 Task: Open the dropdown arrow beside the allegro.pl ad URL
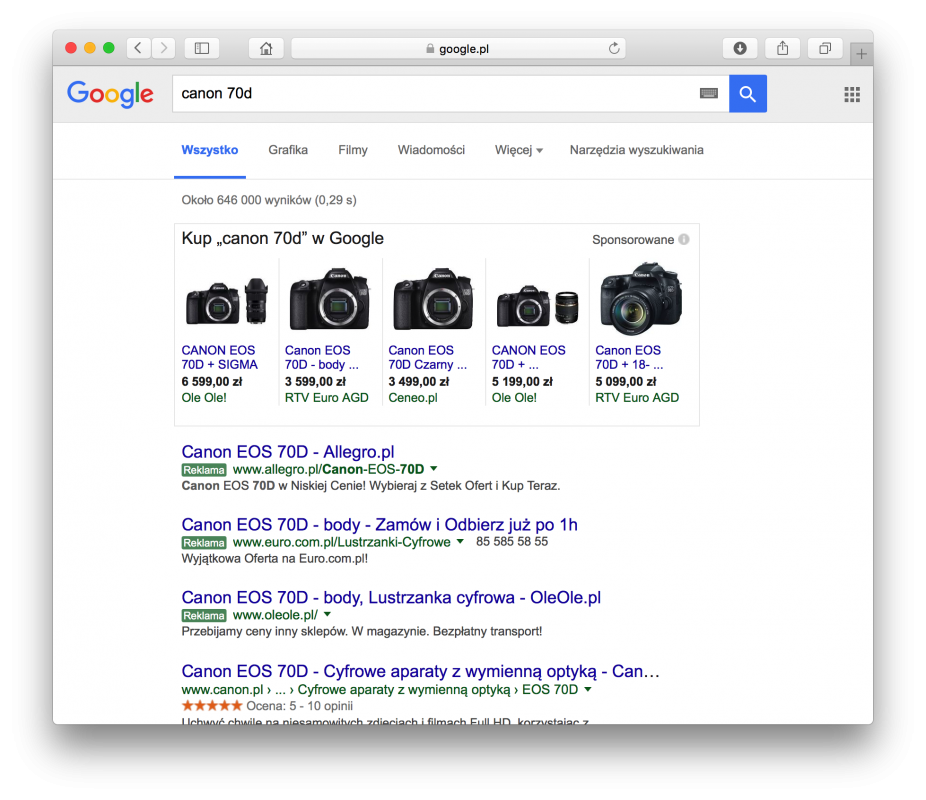point(432,469)
